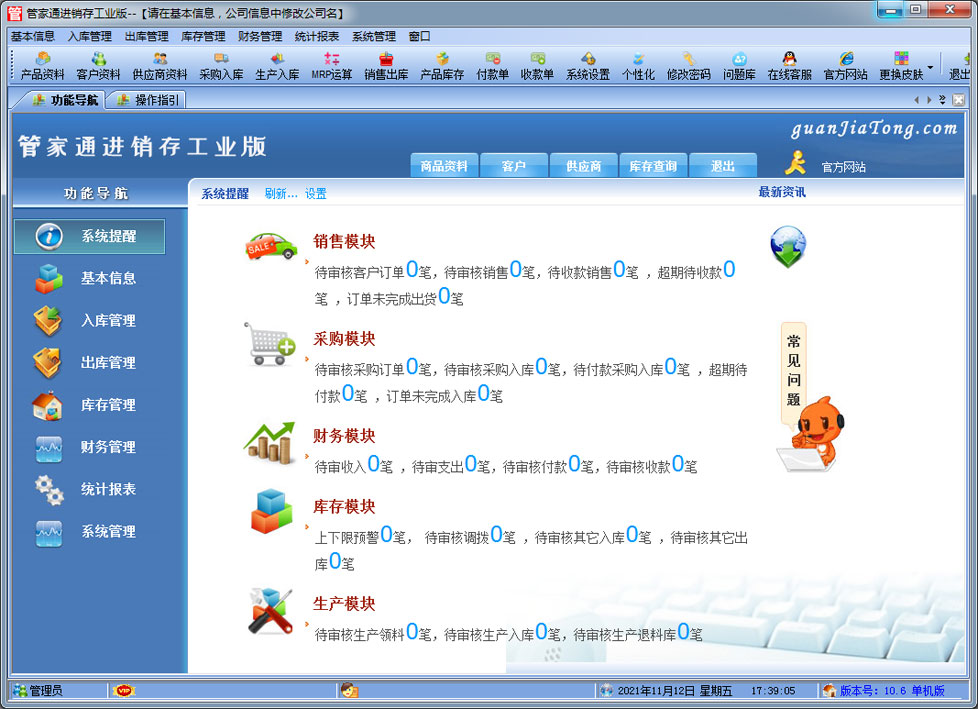Image resolution: width=978 pixels, height=709 pixels.
Task: Click the 库存查询 banner button
Action: tap(653, 166)
